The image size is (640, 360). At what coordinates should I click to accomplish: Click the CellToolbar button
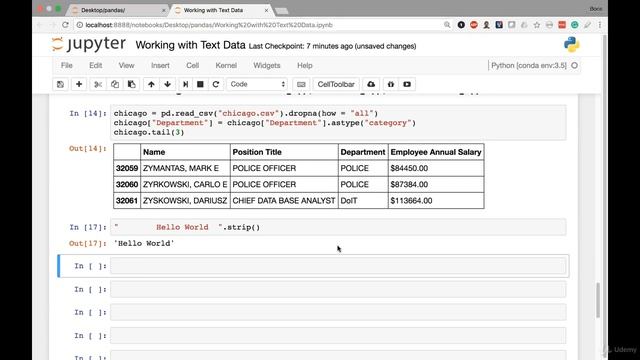tap(336, 84)
